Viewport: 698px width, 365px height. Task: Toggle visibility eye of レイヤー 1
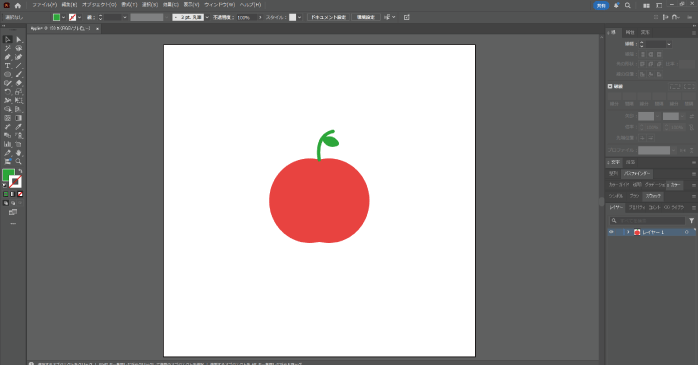(x=611, y=232)
